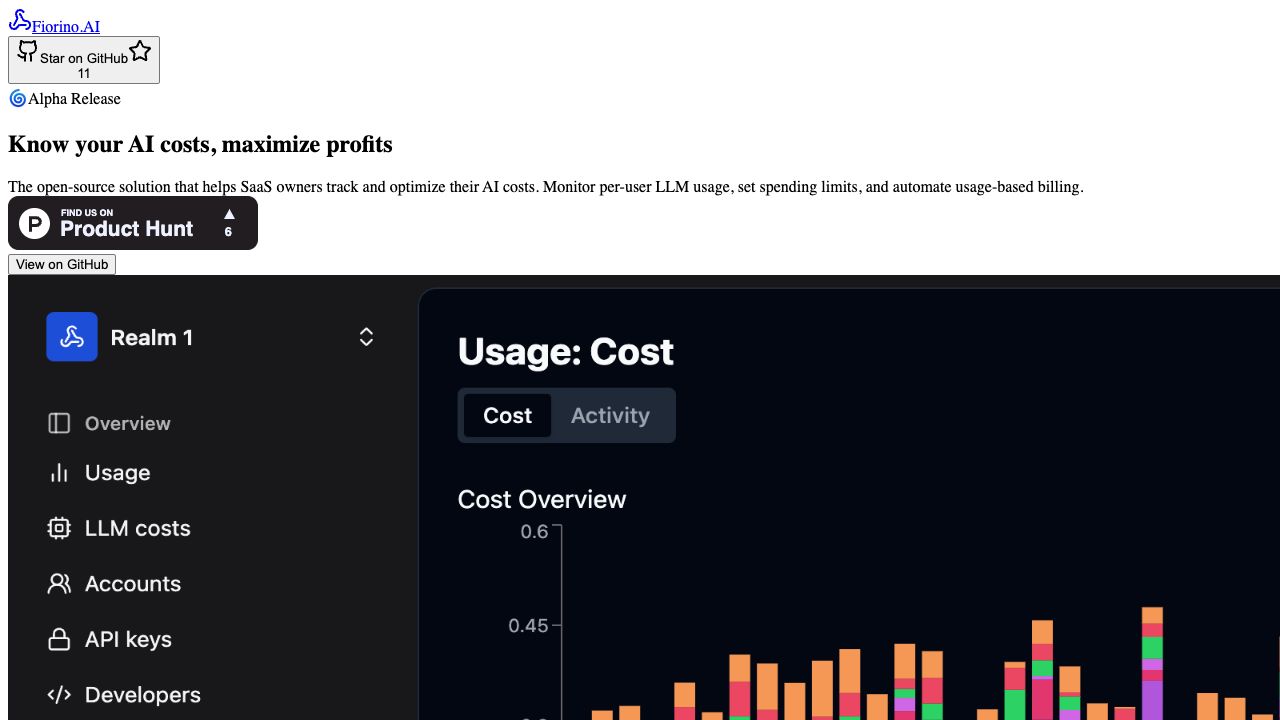
Task: Click the Star on GitHub button
Action: tap(84, 60)
